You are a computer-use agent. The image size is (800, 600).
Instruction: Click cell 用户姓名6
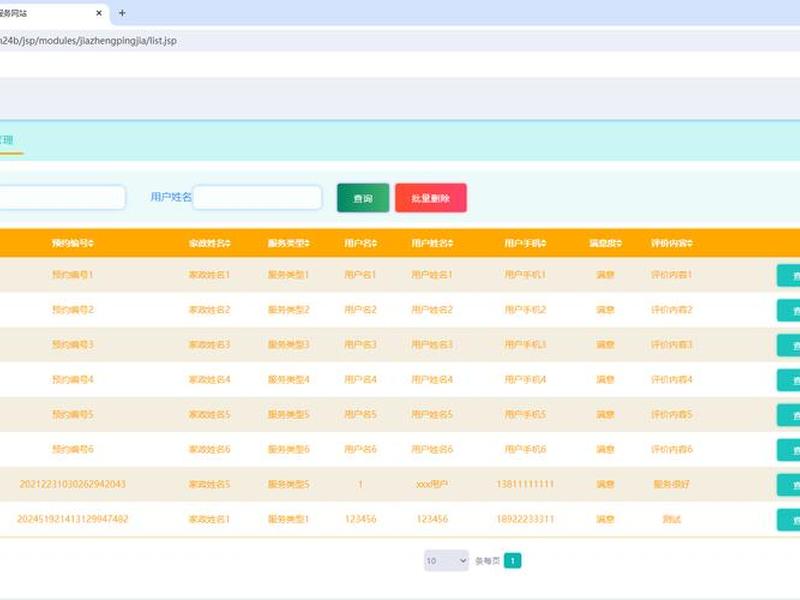pyautogui.click(x=432, y=449)
